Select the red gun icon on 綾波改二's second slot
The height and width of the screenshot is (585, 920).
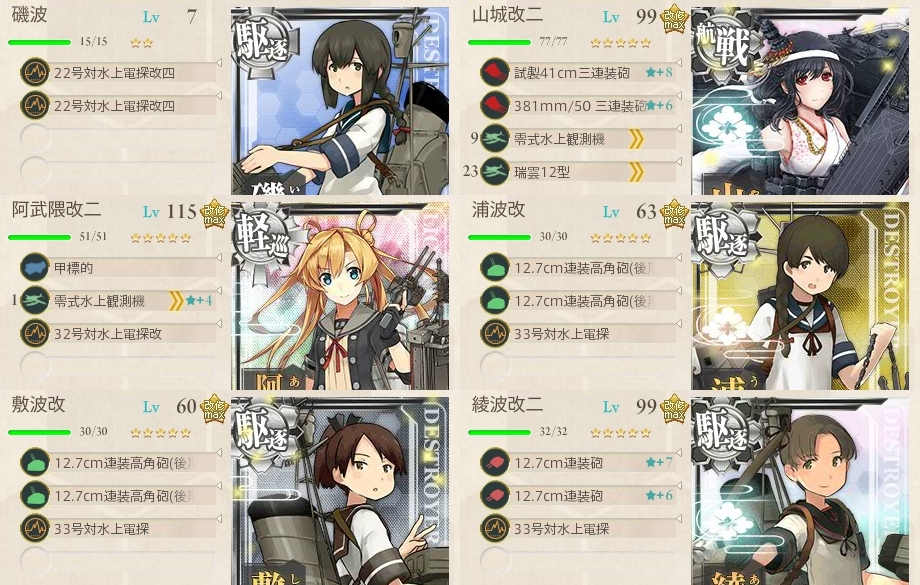point(495,496)
